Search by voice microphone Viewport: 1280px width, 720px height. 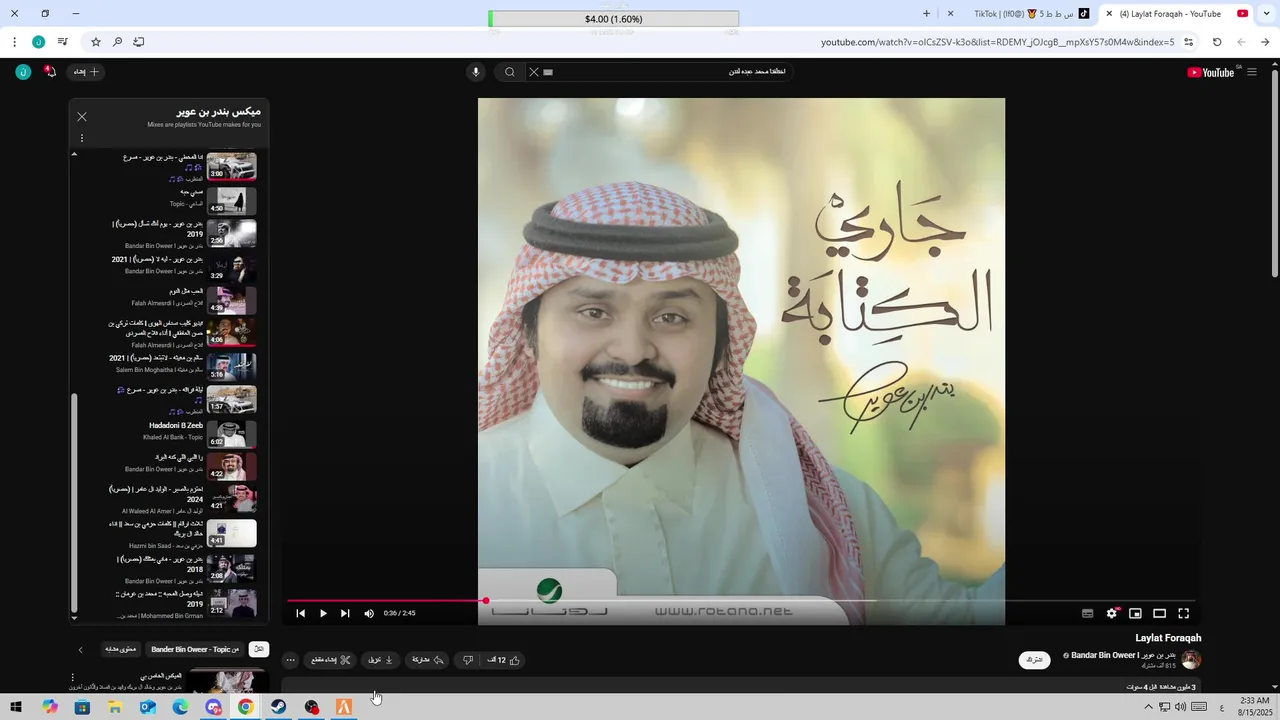pos(476,72)
